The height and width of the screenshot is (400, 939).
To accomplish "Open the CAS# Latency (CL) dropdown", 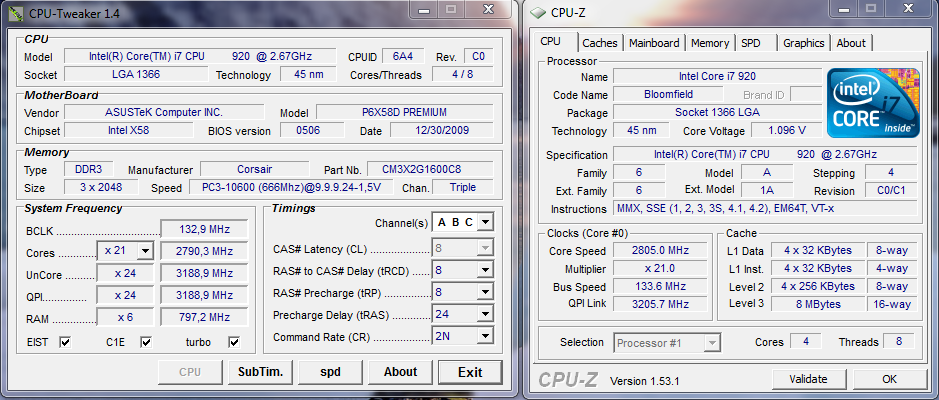I will click(x=486, y=247).
